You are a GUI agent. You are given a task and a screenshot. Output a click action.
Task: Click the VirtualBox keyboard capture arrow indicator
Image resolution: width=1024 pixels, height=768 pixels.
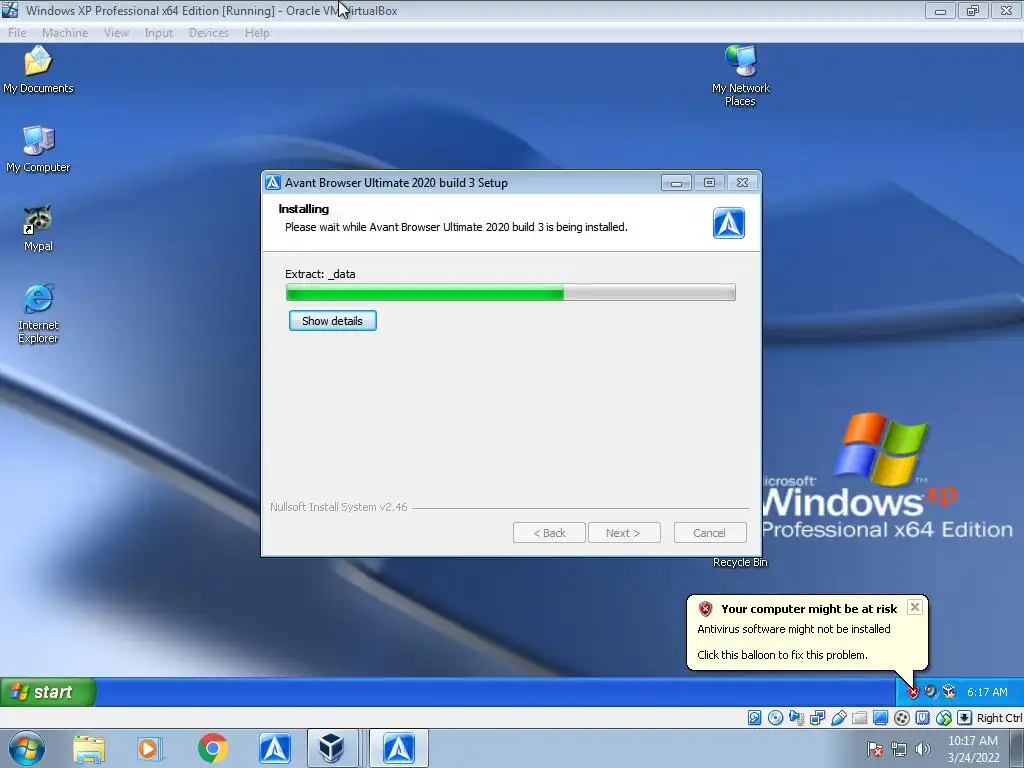click(965, 718)
